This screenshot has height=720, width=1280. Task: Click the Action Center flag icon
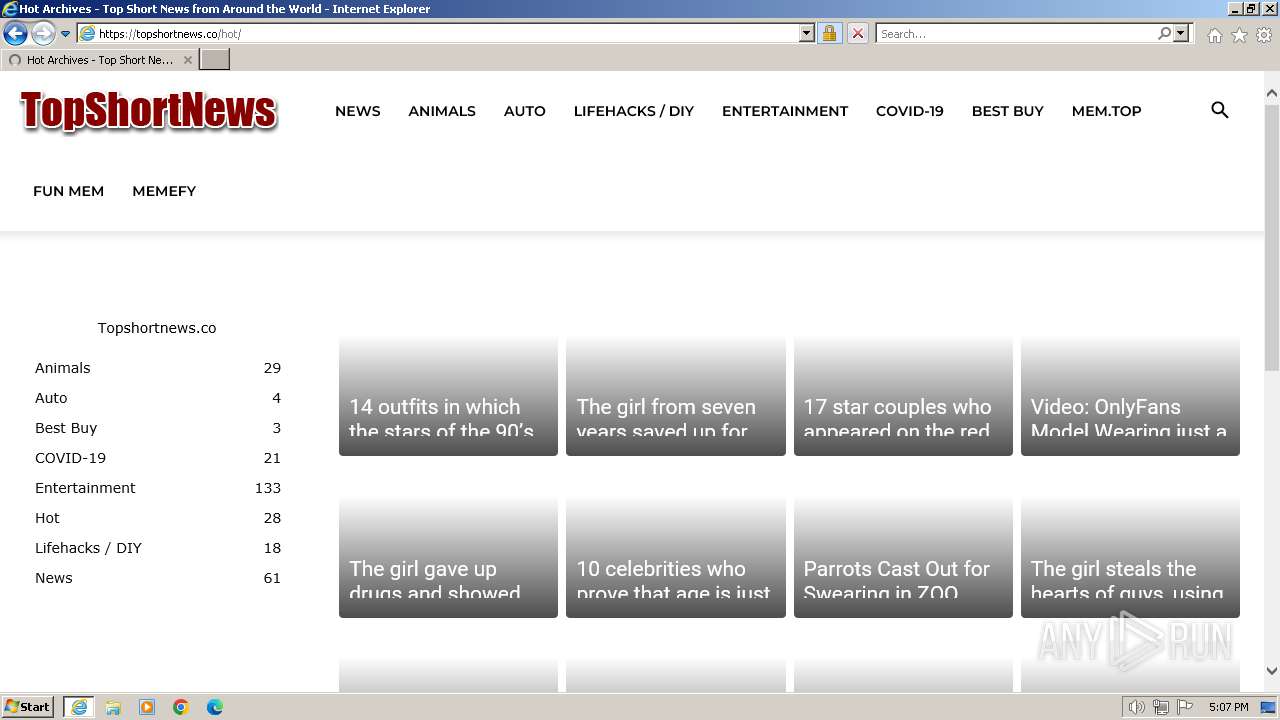click(x=1185, y=707)
